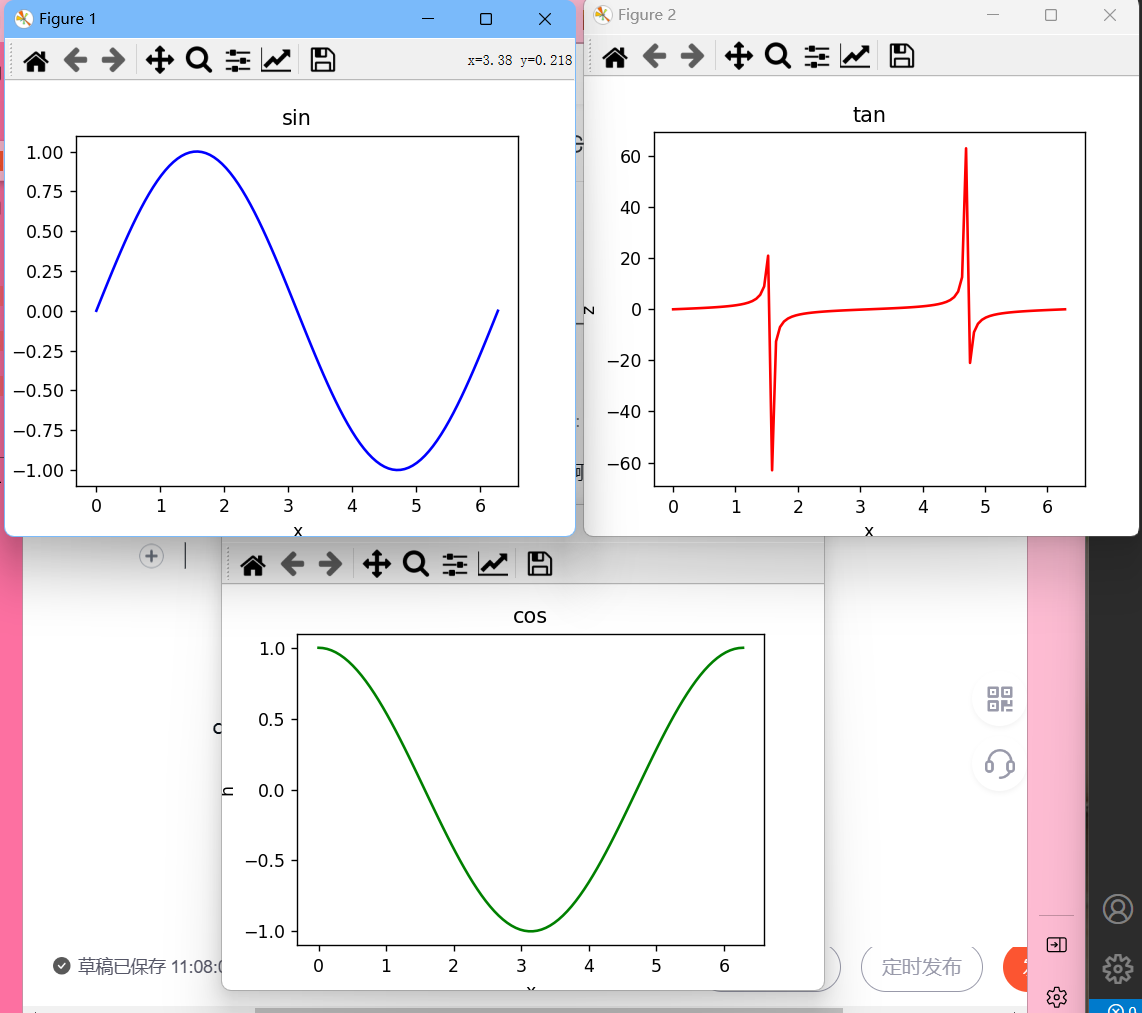Viewport: 1142px width, 1013px height.
Task: Reset the sin plot view with Home icon
Action: pos(36,60)
